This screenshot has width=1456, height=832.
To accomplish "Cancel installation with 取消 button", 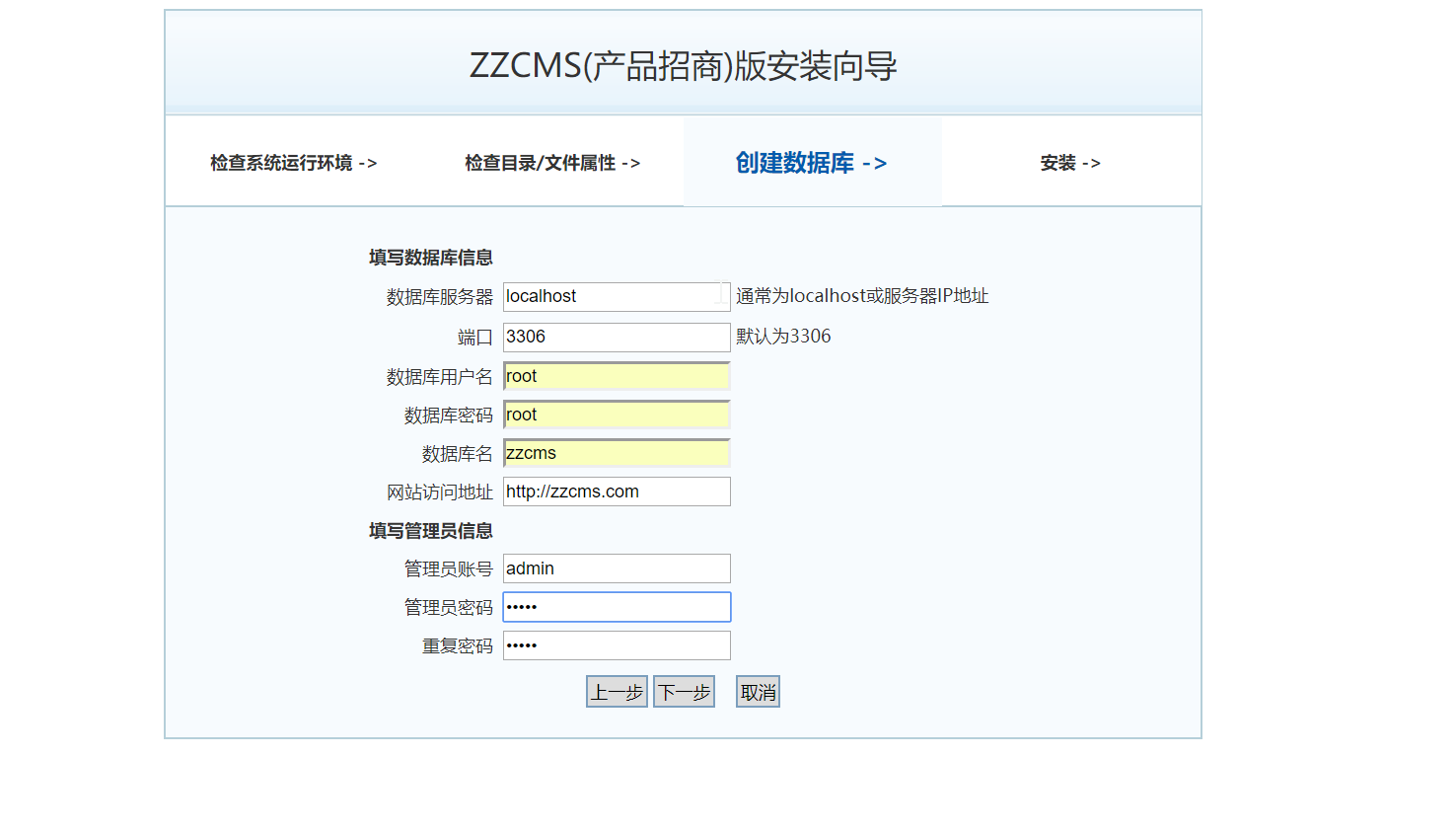I will tap(758, 692).
